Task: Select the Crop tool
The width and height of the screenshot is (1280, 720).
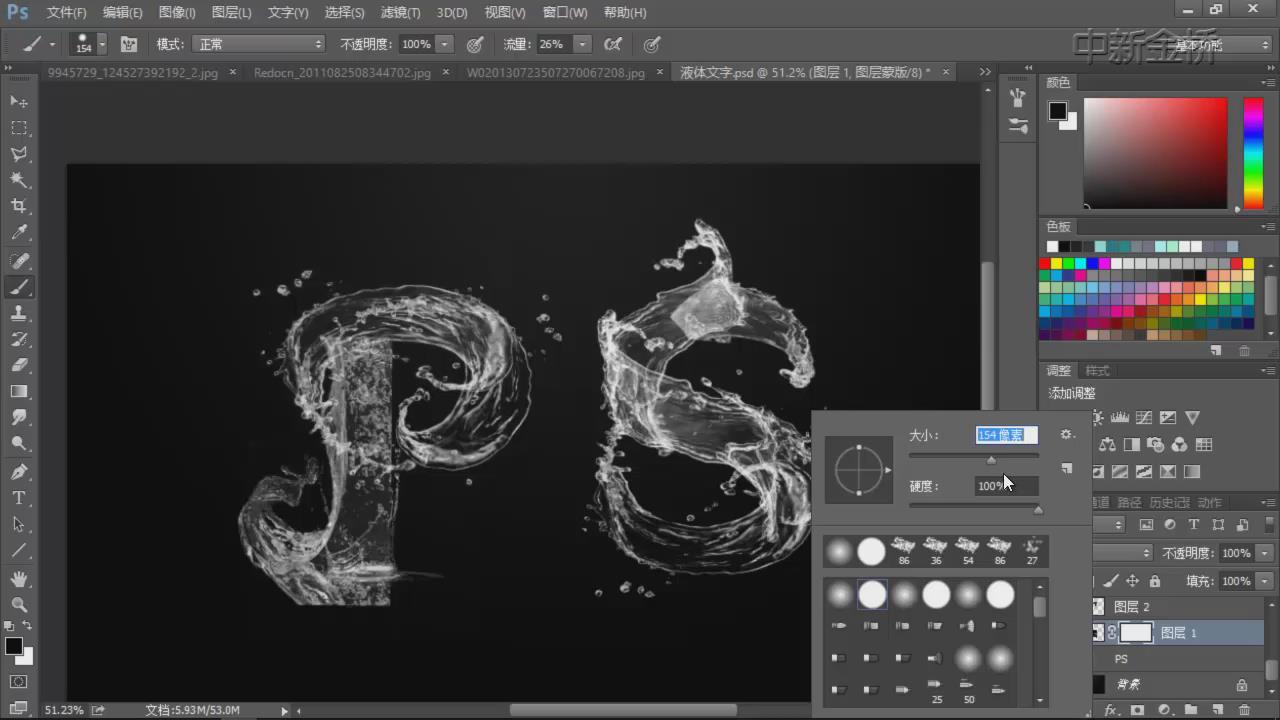Action: [x=19, y=206]
